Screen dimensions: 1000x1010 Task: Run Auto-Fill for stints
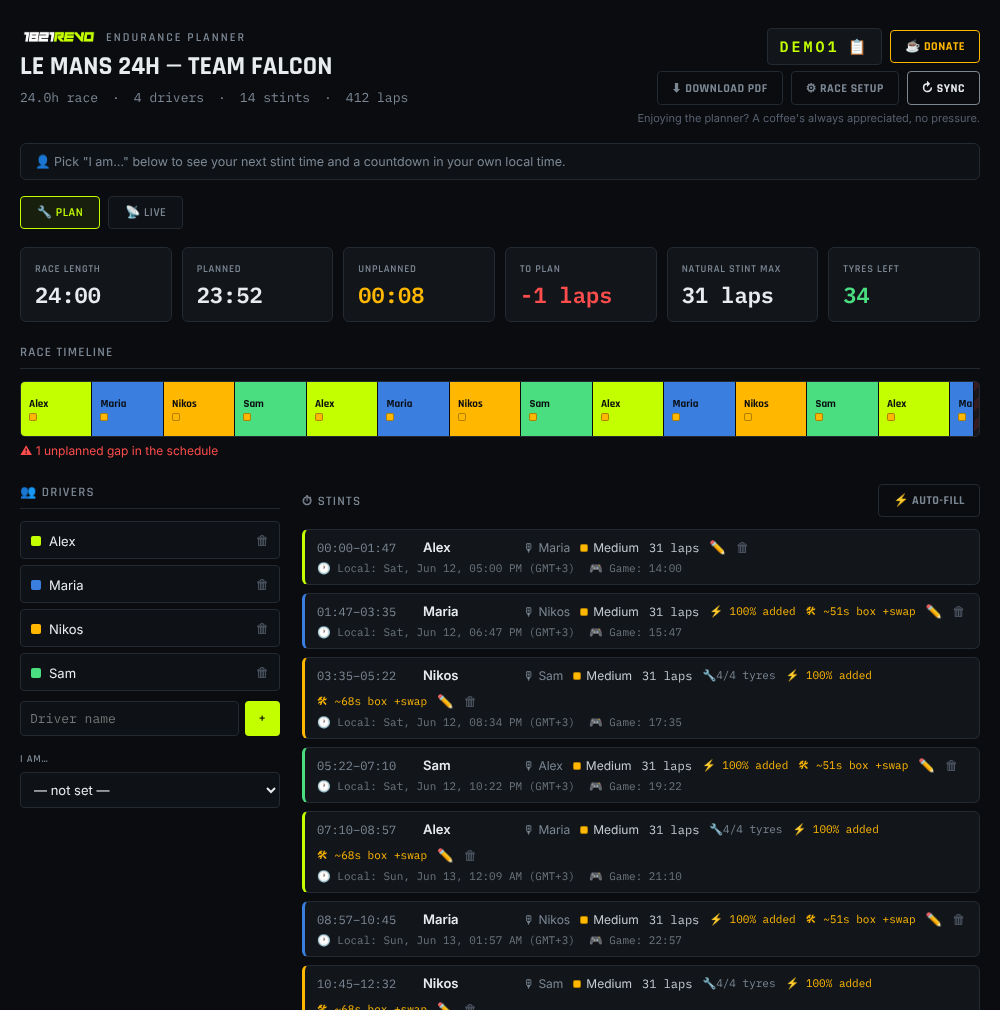click(x=928, y=500)
